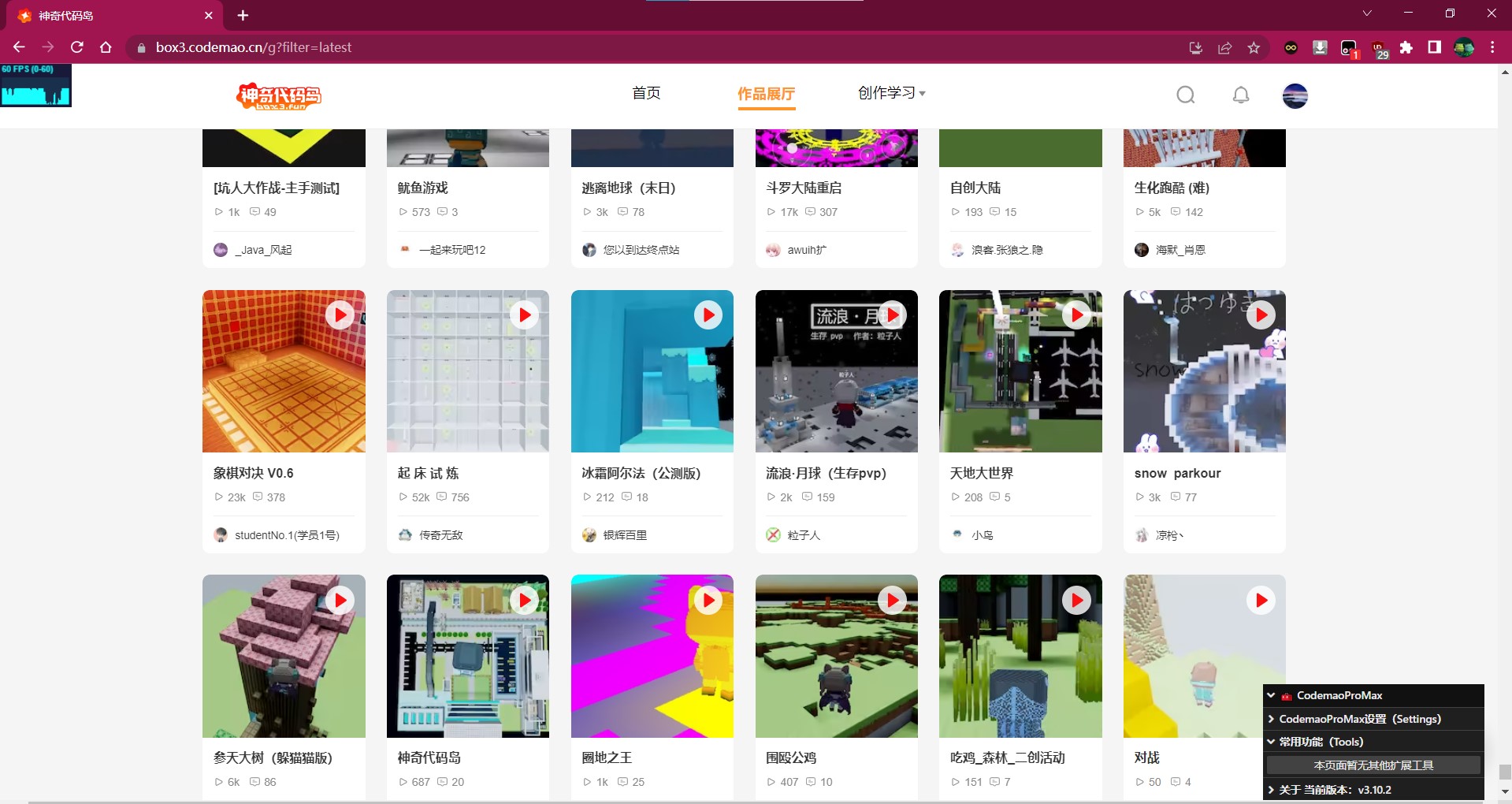This screenshot has height=804, width=1512.
Task: Play preview of 参天大树 (躲猫猫版)
Action: pos(340,601)
